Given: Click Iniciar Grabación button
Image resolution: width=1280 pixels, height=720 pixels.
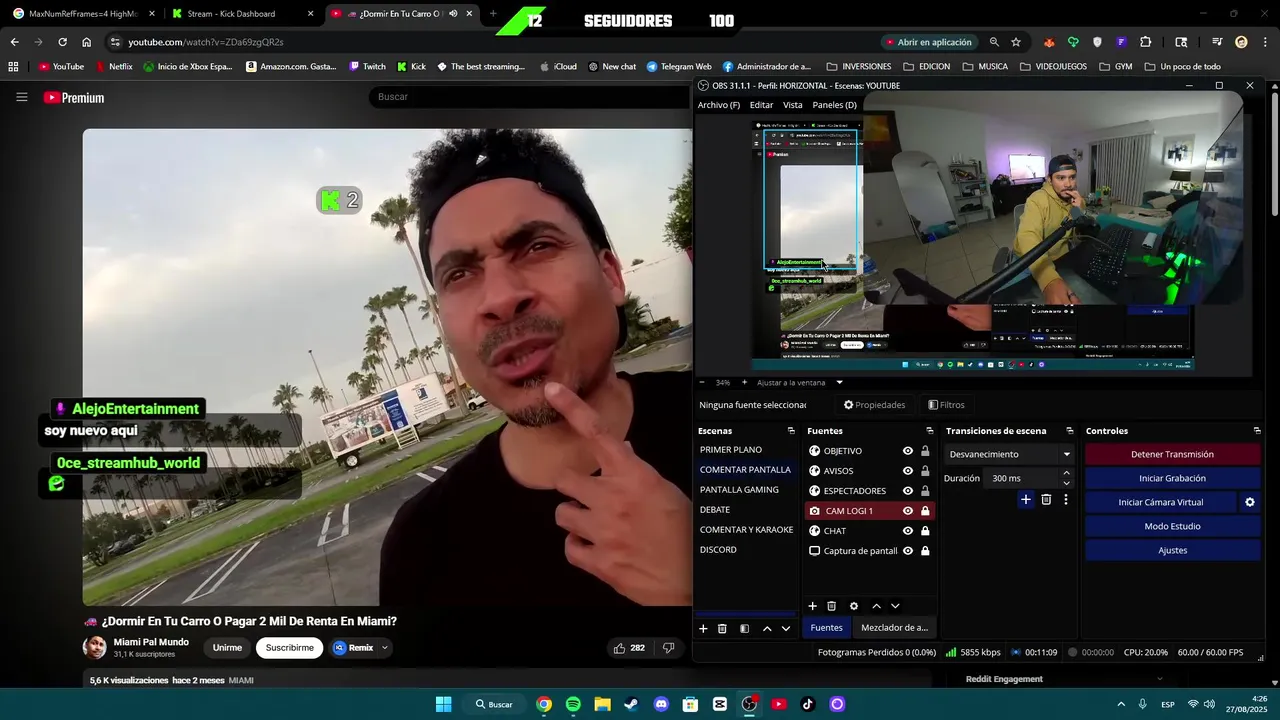Looking at the screenshot, I should (x=1172, y=478).
